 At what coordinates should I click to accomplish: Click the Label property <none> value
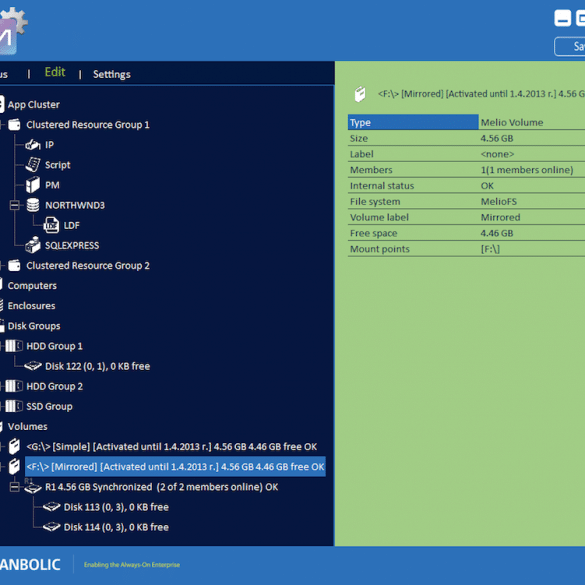tap(497, 154)
